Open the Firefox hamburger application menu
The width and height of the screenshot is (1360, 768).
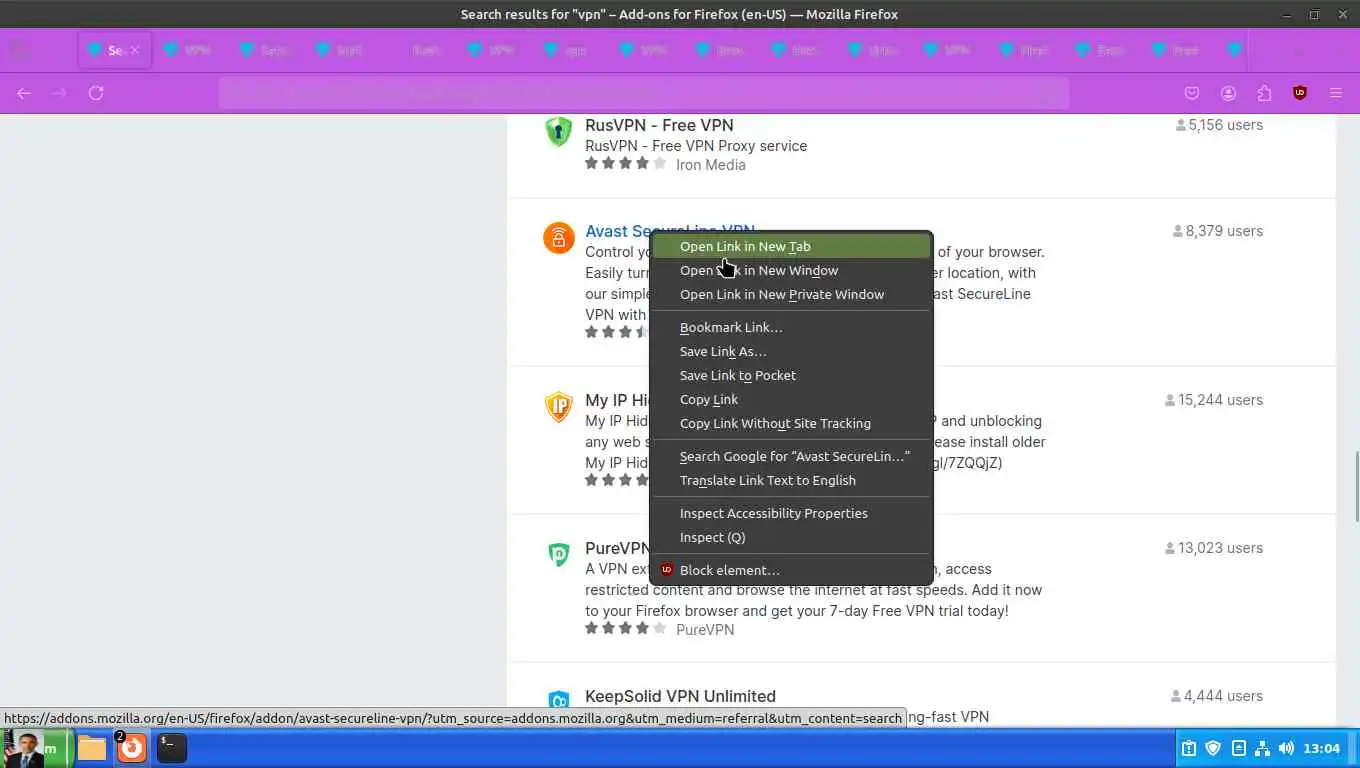pos(1336,93)
